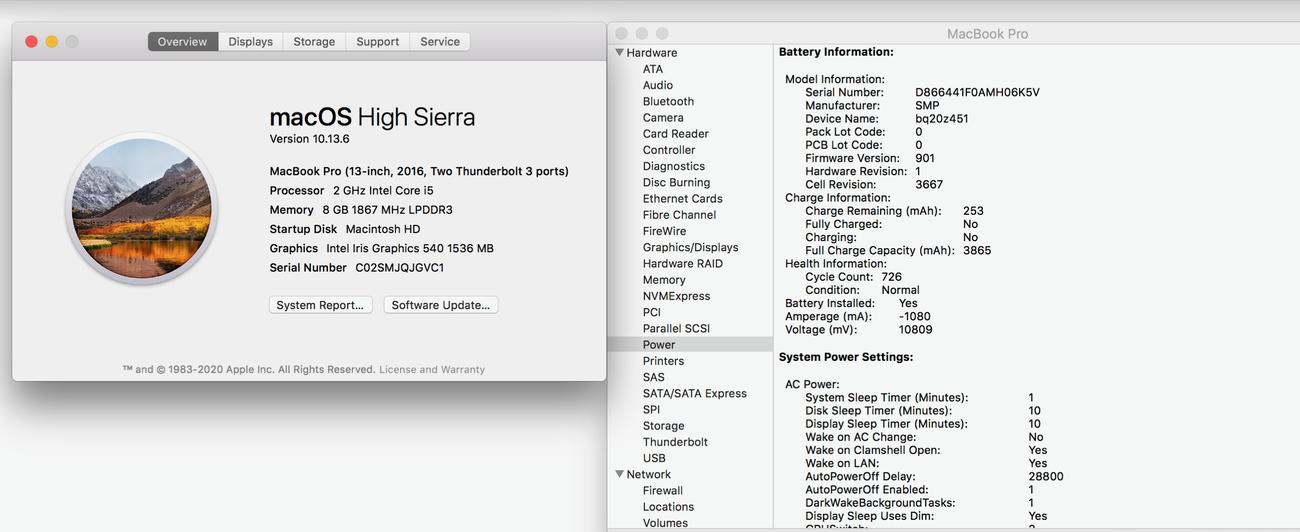This screenshot has width=1300, height=532.
Task: Select Camera in the sidebar
Action: tap(663, 117)
